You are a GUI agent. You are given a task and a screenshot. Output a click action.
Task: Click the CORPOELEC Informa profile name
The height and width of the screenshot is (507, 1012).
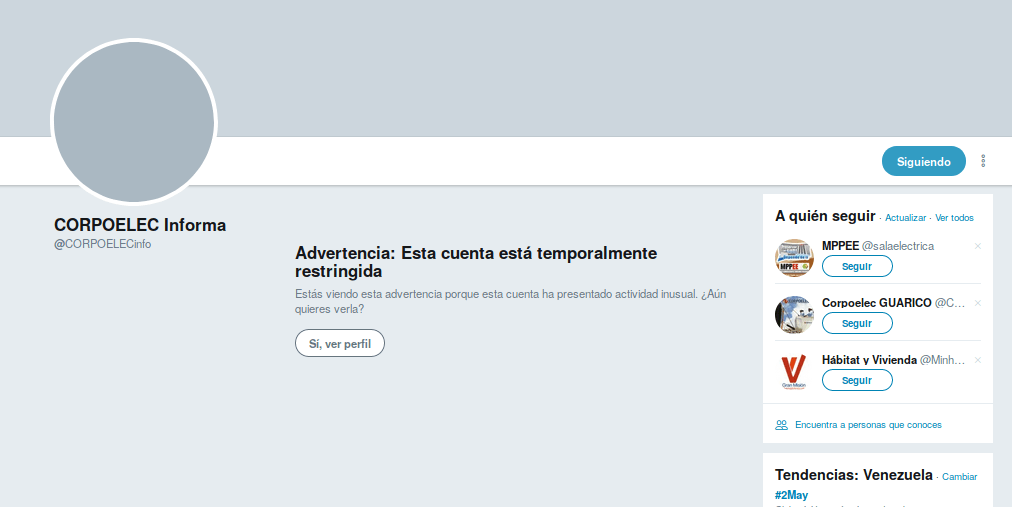pyautogui.click(x=140, y=225)
